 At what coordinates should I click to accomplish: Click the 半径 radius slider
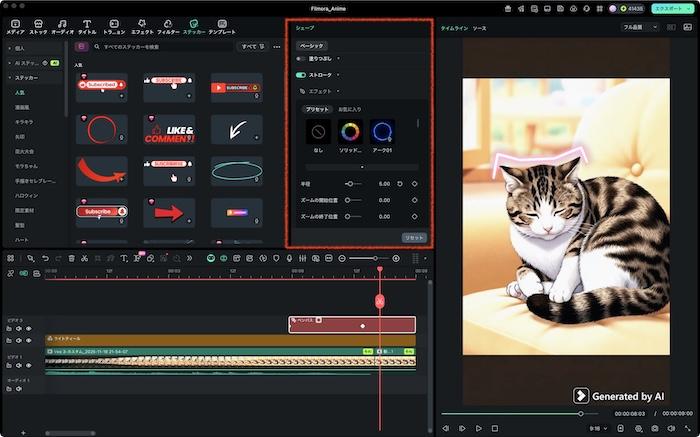tap(350, 184)
